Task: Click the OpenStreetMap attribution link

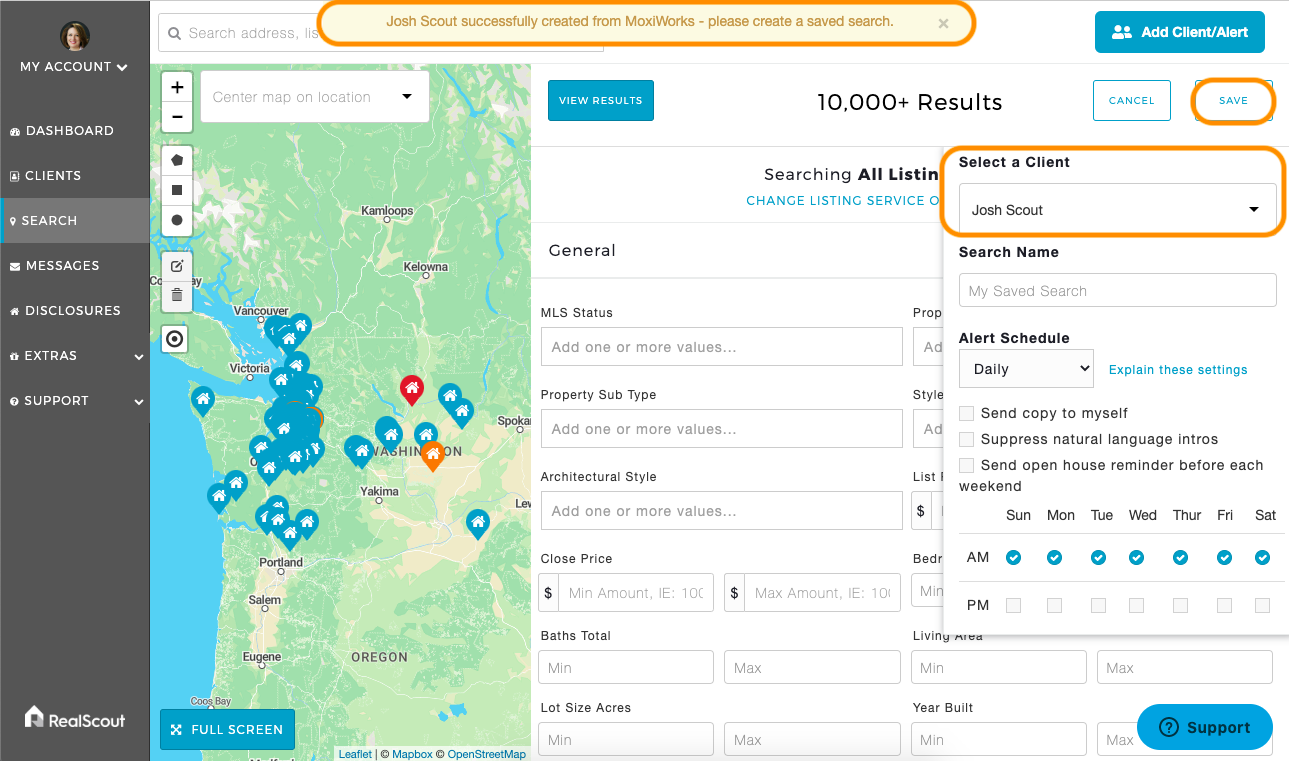Action: [486, 754]
